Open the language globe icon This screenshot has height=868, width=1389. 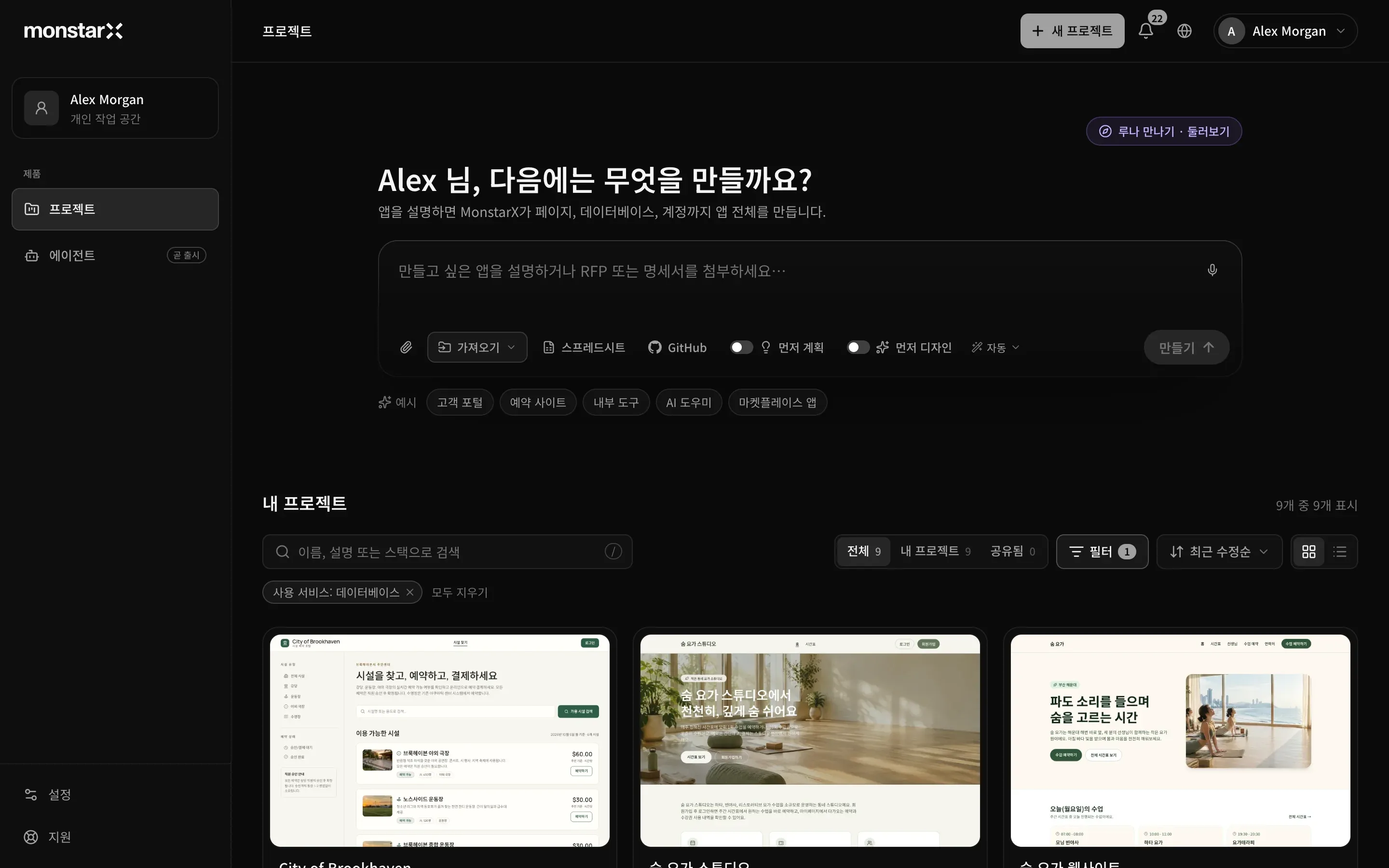click(1184, 31)
